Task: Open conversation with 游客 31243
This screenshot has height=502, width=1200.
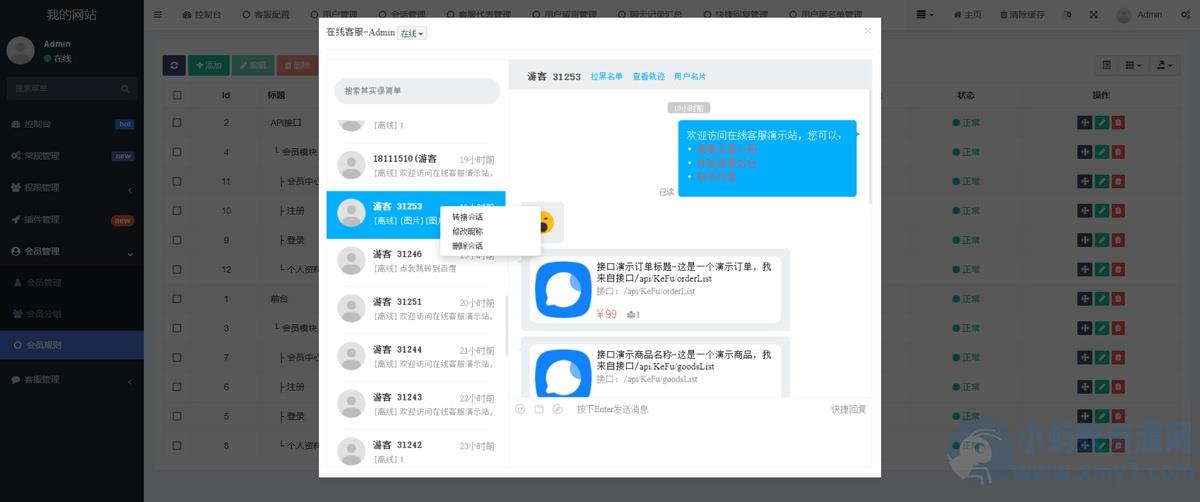Action: [416, 404]
